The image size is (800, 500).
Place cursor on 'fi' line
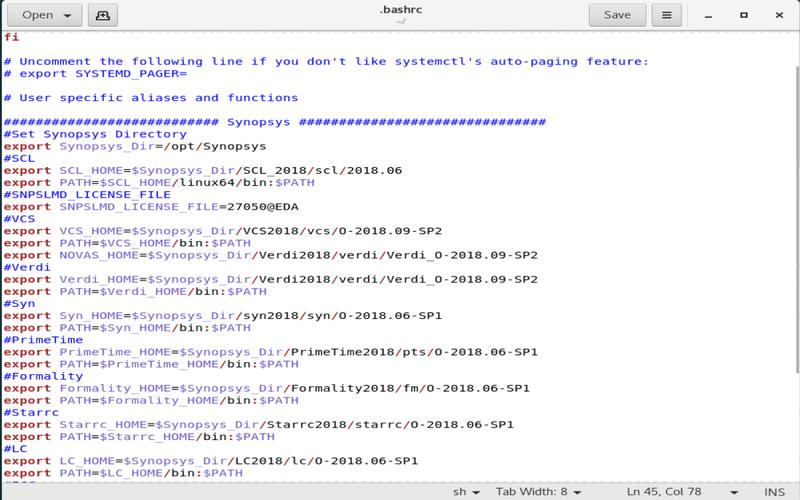coord(12,37)
